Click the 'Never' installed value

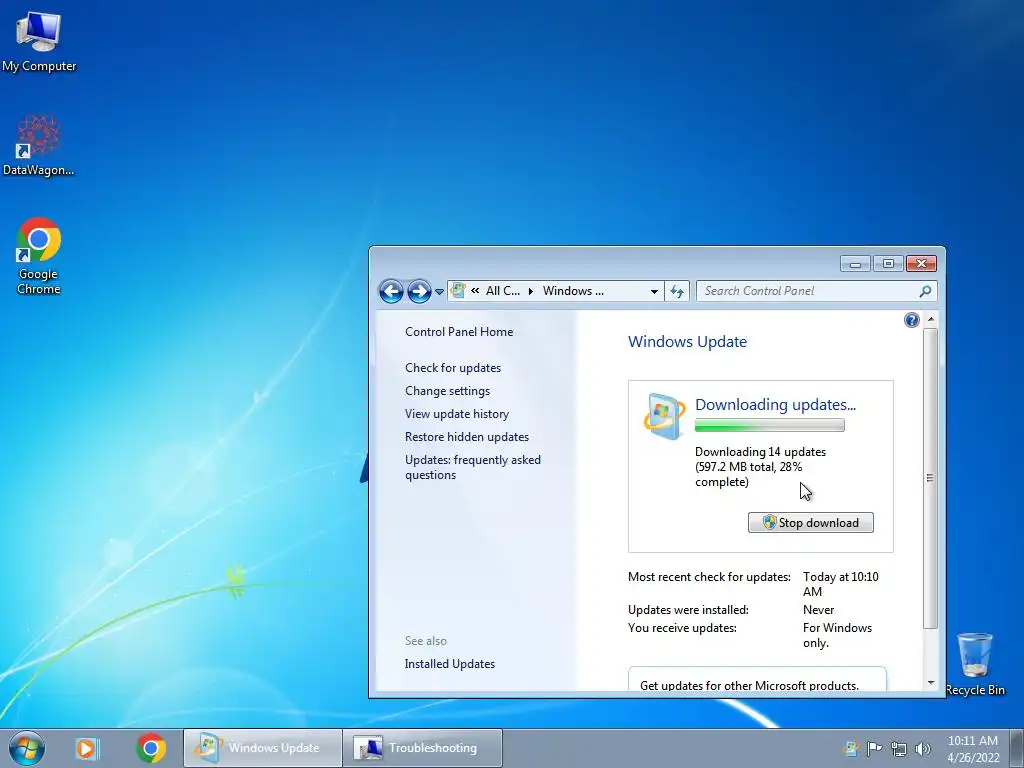(x=818, y=610)
